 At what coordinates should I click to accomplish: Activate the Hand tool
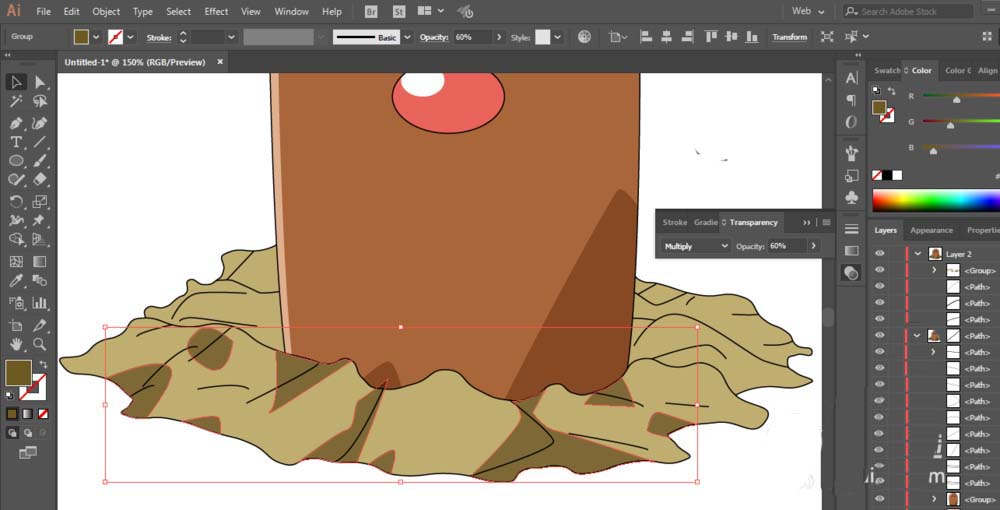coord(16,345)
